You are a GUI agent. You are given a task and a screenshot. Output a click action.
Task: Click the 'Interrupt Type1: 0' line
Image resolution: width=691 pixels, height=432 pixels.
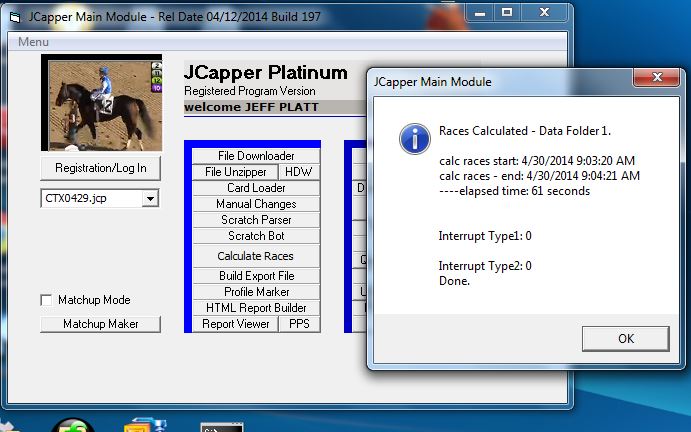[x=485, y=236]
